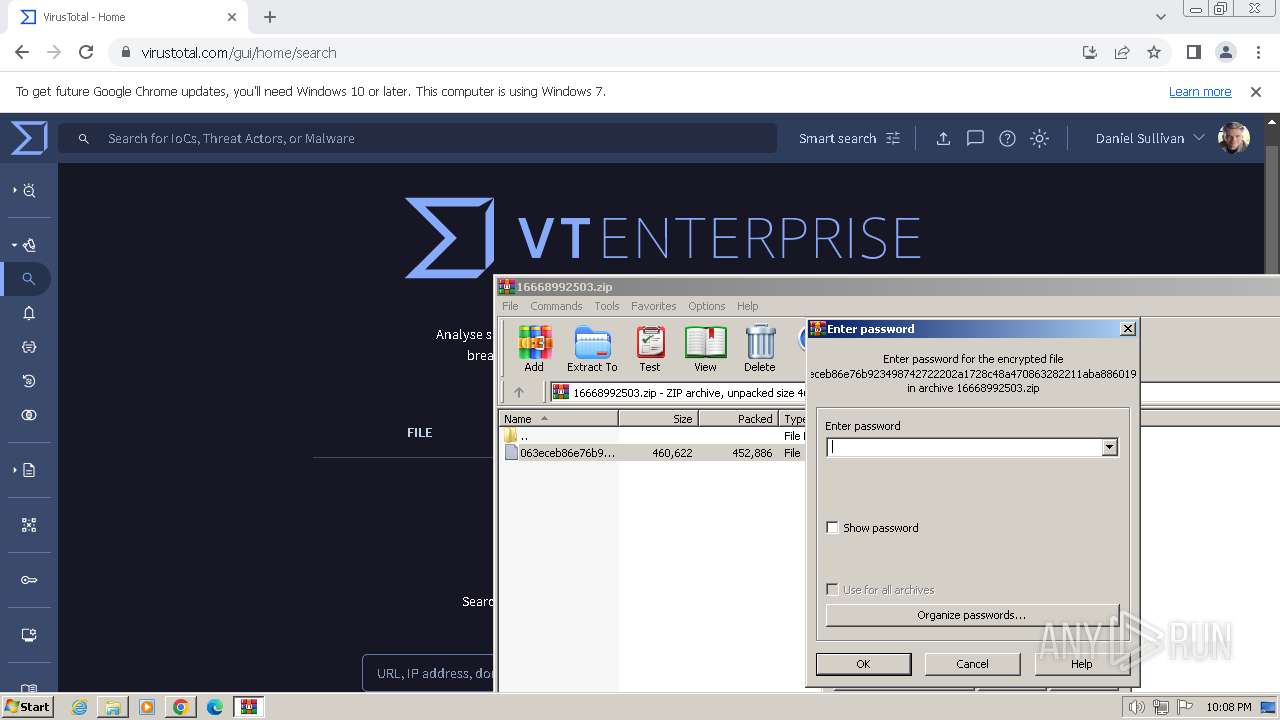This screenshot has width=1280, height=720.
Task: Open the WinRAR Tools menu
Action: [x=607, y=306]
